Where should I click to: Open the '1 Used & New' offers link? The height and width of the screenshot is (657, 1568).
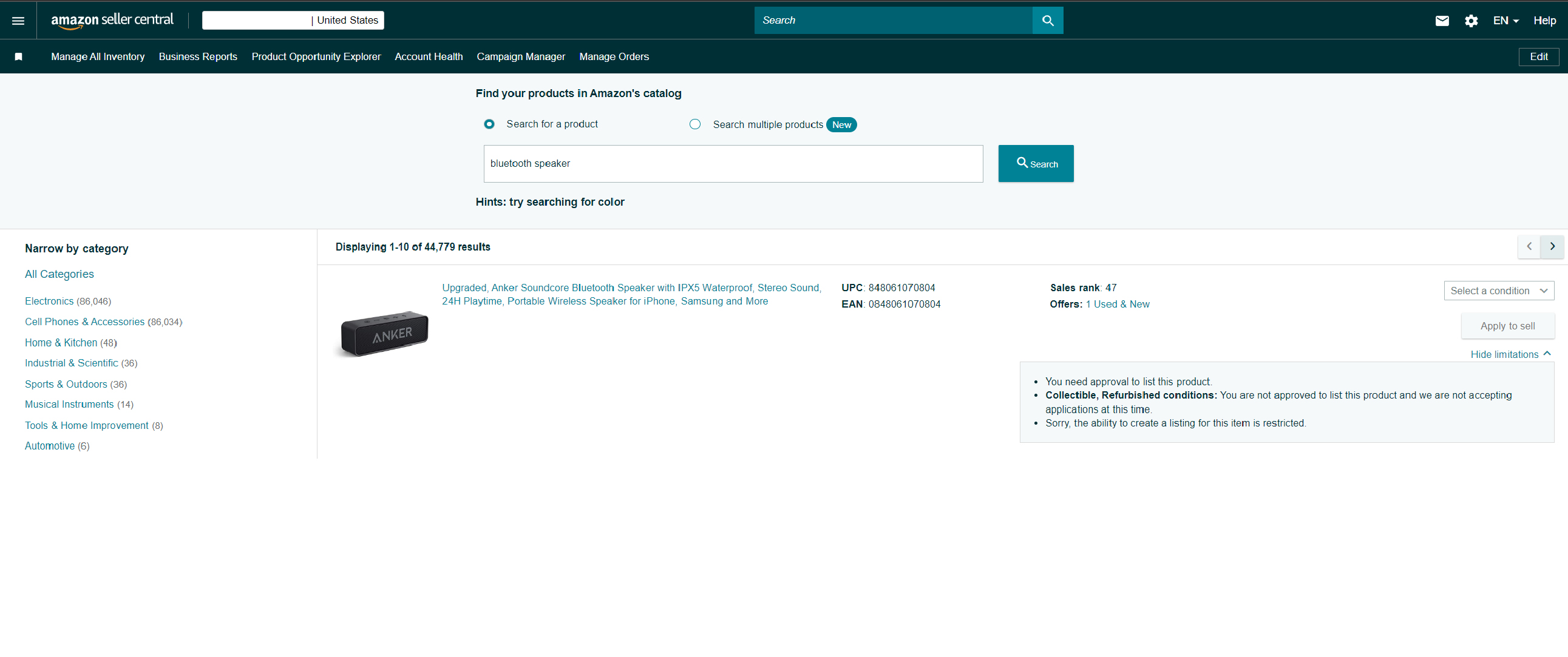click(x=1118, y=304)
